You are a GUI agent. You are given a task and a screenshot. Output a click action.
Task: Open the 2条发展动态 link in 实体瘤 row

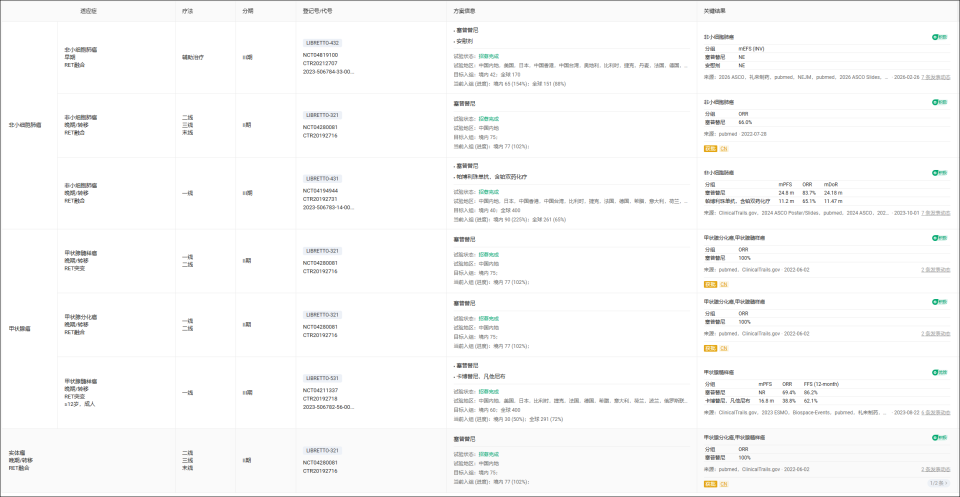coord(936,469)
